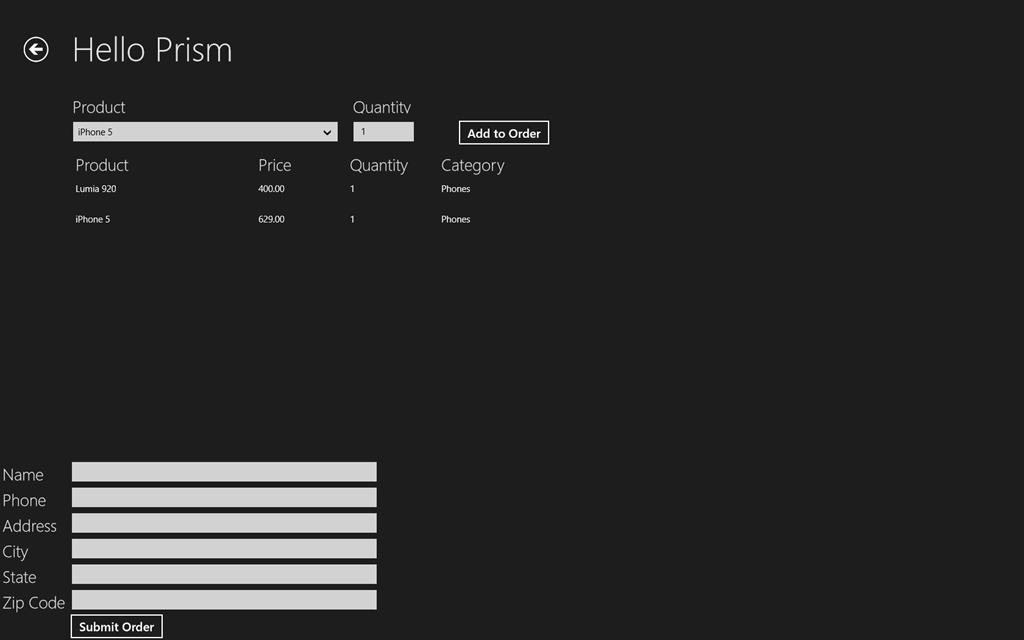The height and width of the screenshot is (640, 1024).
Task: Focus the Address text field
Action: 224,523
